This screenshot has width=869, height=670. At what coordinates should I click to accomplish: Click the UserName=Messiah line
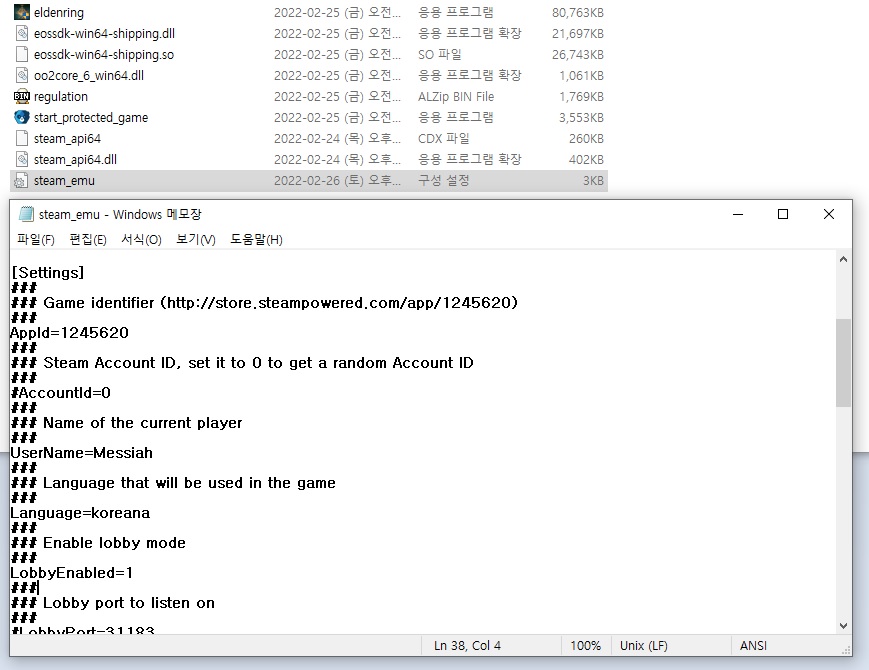pyautogui.click(x=82, y=453)
